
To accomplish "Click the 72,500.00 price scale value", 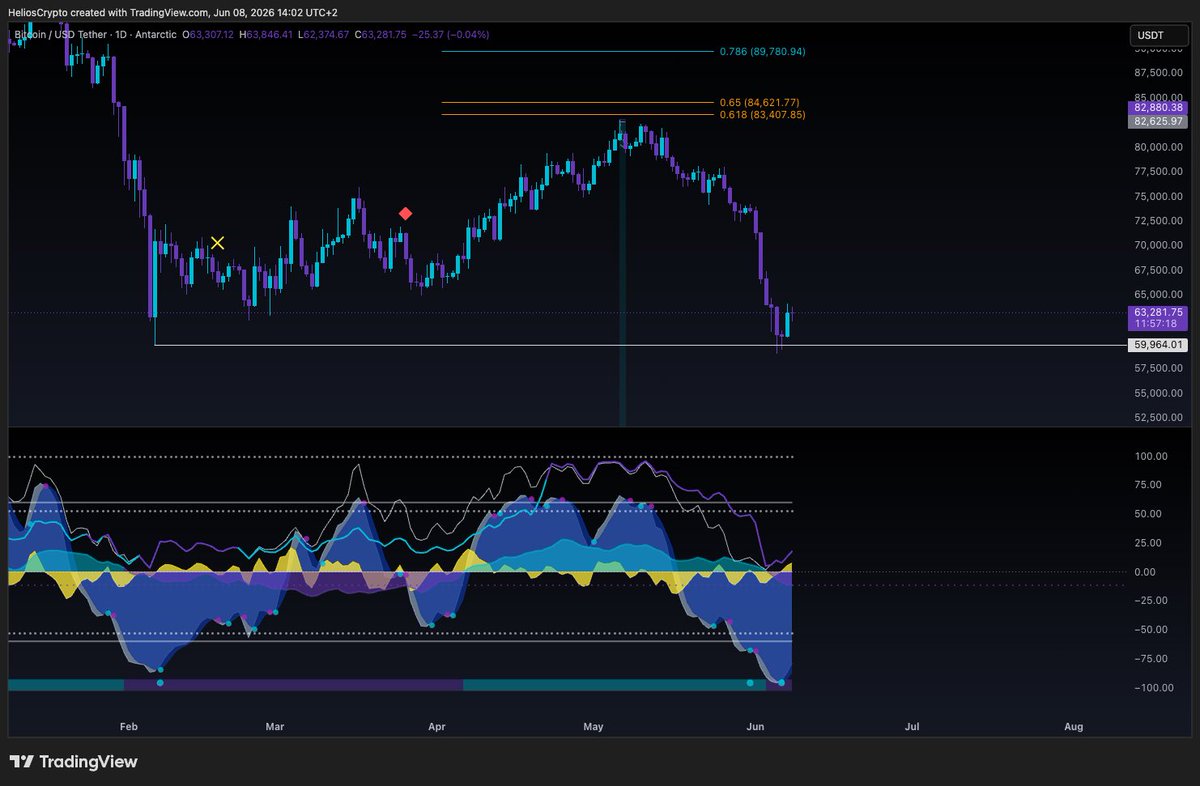I will [1158, 220].
